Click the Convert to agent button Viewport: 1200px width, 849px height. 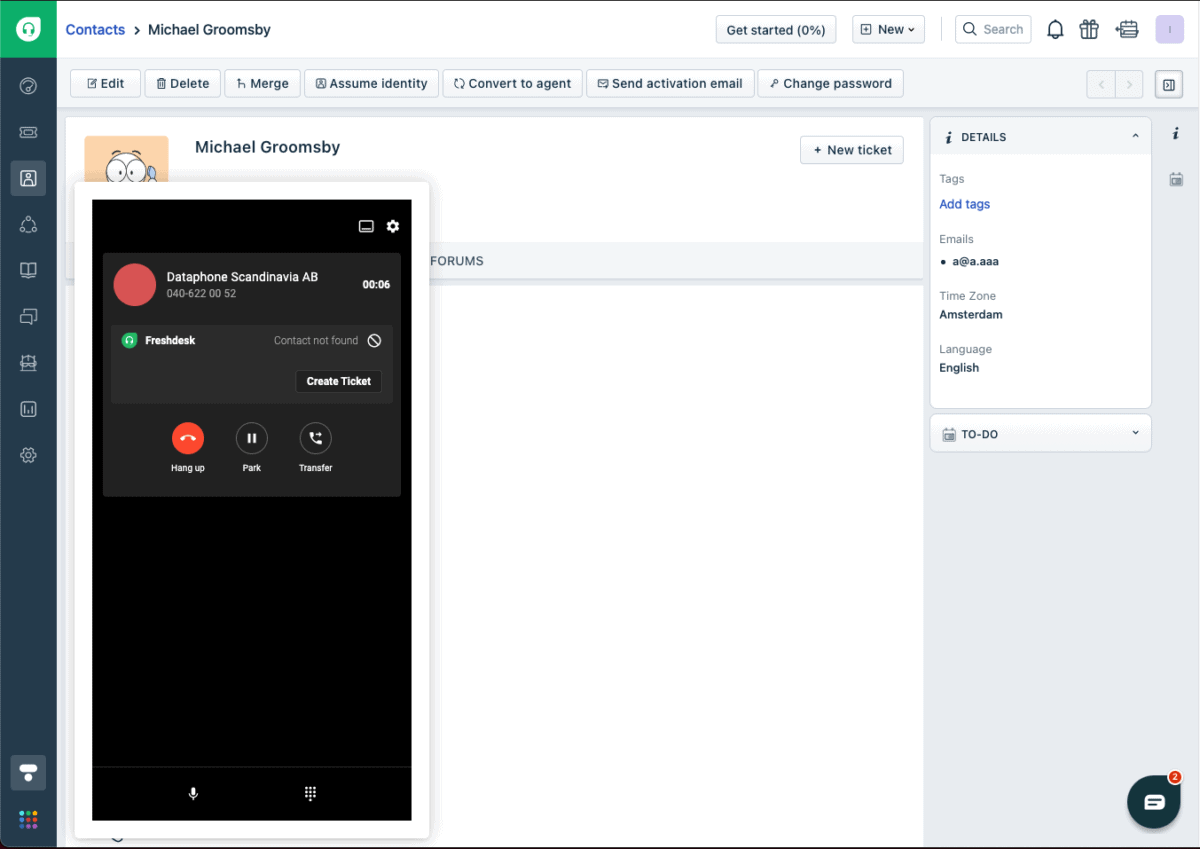coord(512,84)
